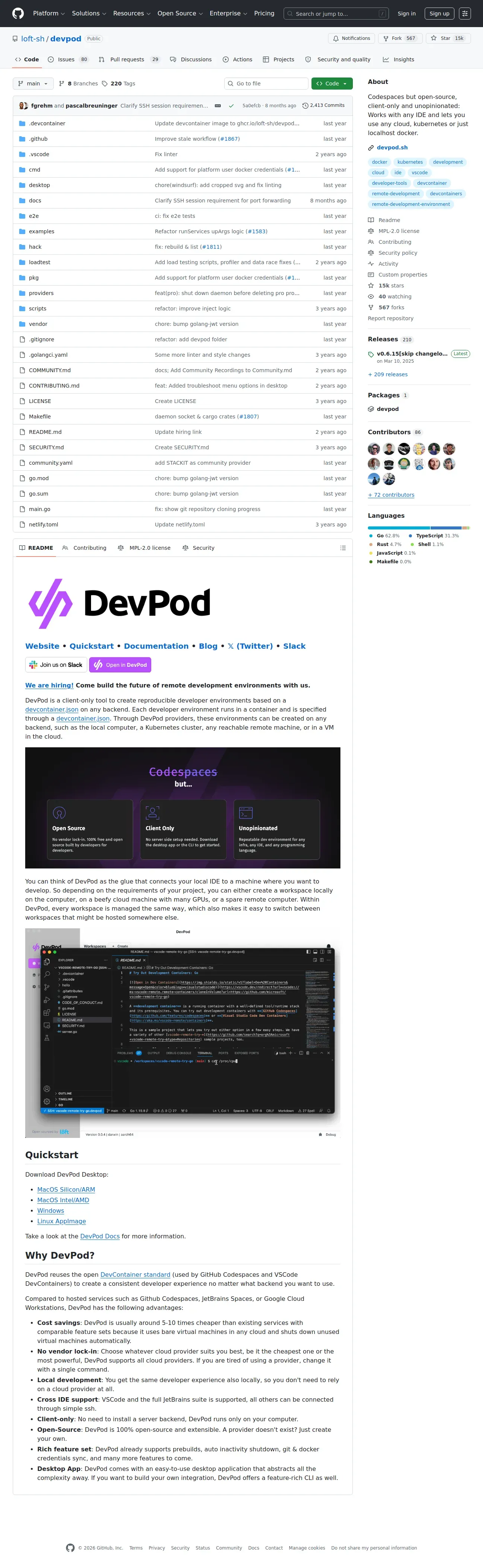Open the Security and quality tab

pyautogui.click(x=338, y=60)
